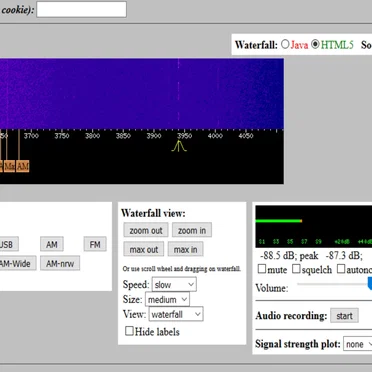Select the HTML5 waterfall radio button
The image size is (372, 372).
pos(315,44)
